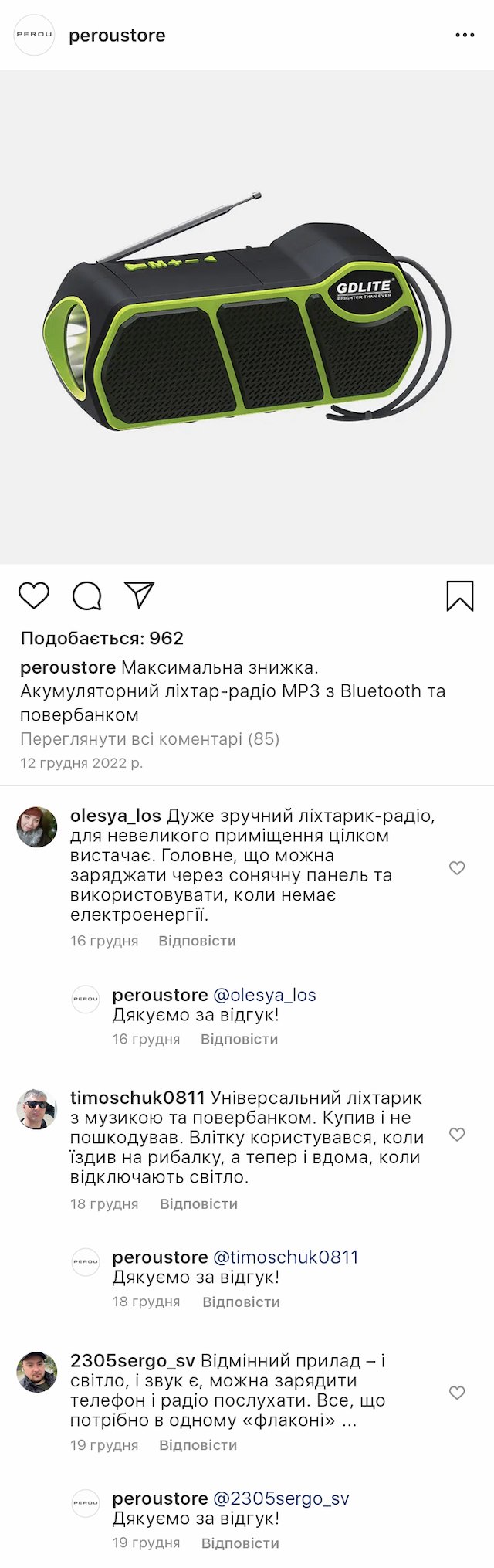Share post with paper plane icon
494x1568 pixels.
tap(140, 595)
